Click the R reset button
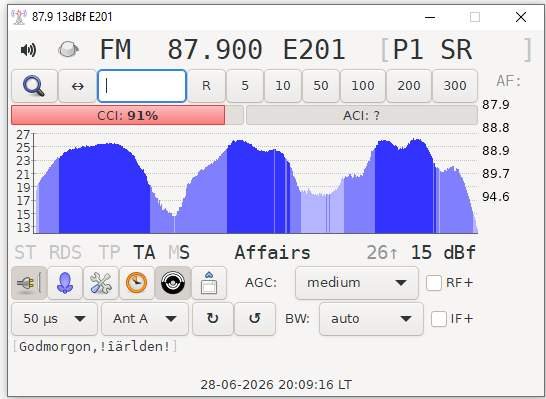This screenshot has height=399, width=546. point(206,86)
